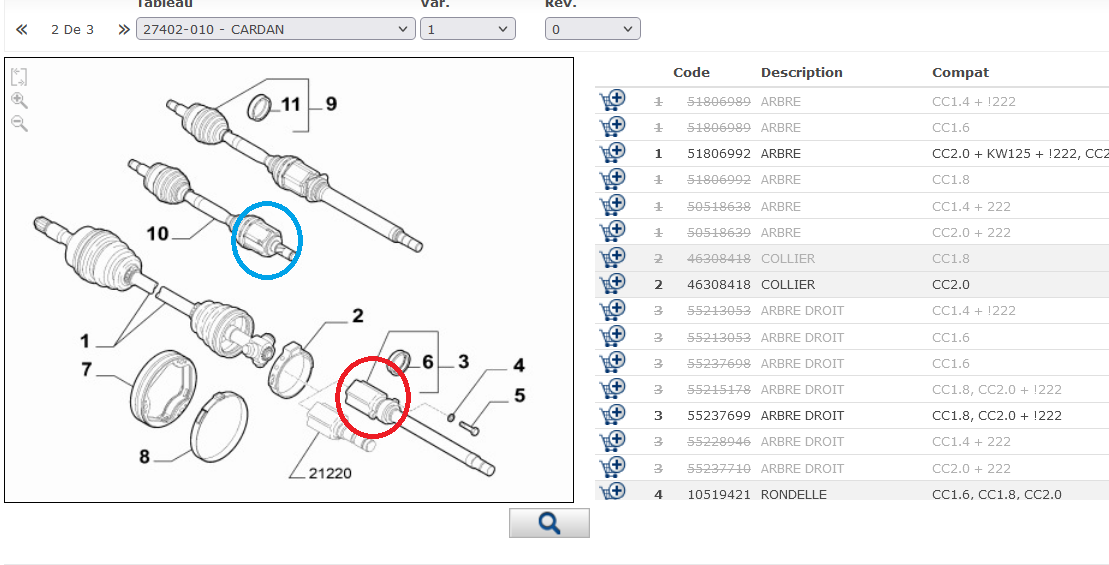Add ARBRE 51806992 CC2.0 + KW125 to cart
Image resolution: width=1109 pixels, height=565 pixels.
(x=612, y=153)
